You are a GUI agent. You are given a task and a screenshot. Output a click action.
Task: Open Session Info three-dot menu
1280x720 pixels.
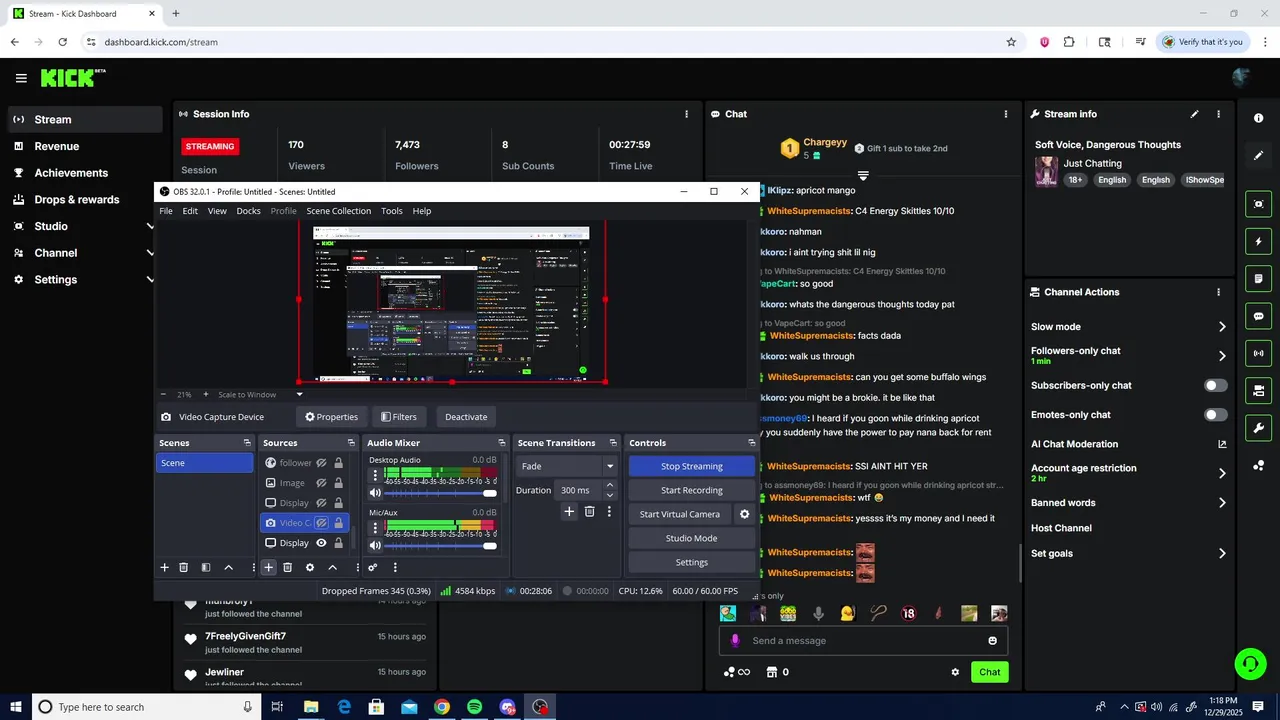click(x=686, y=114)
